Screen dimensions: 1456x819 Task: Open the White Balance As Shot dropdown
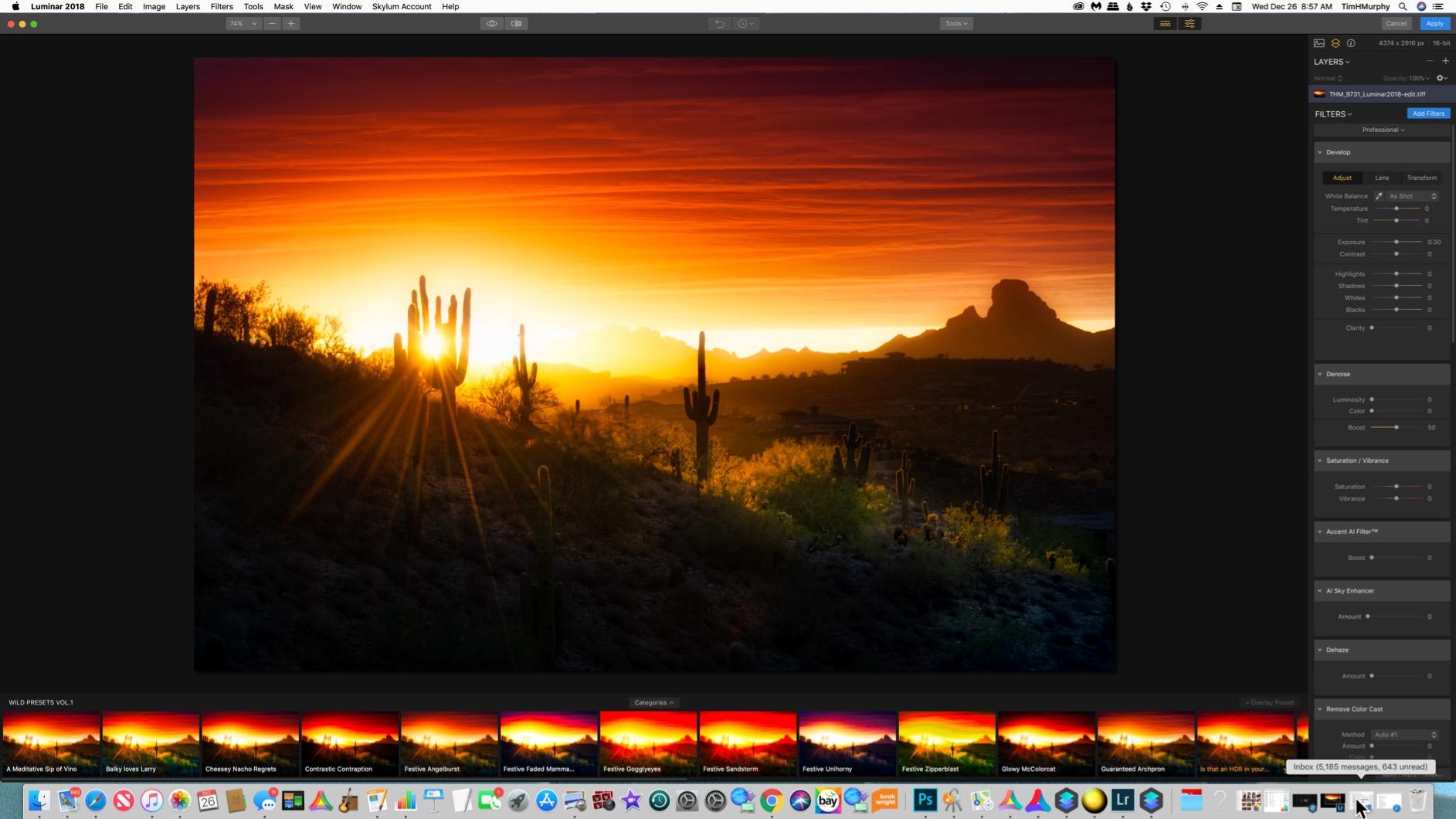pyautogui.click(x=1411, y=195)
